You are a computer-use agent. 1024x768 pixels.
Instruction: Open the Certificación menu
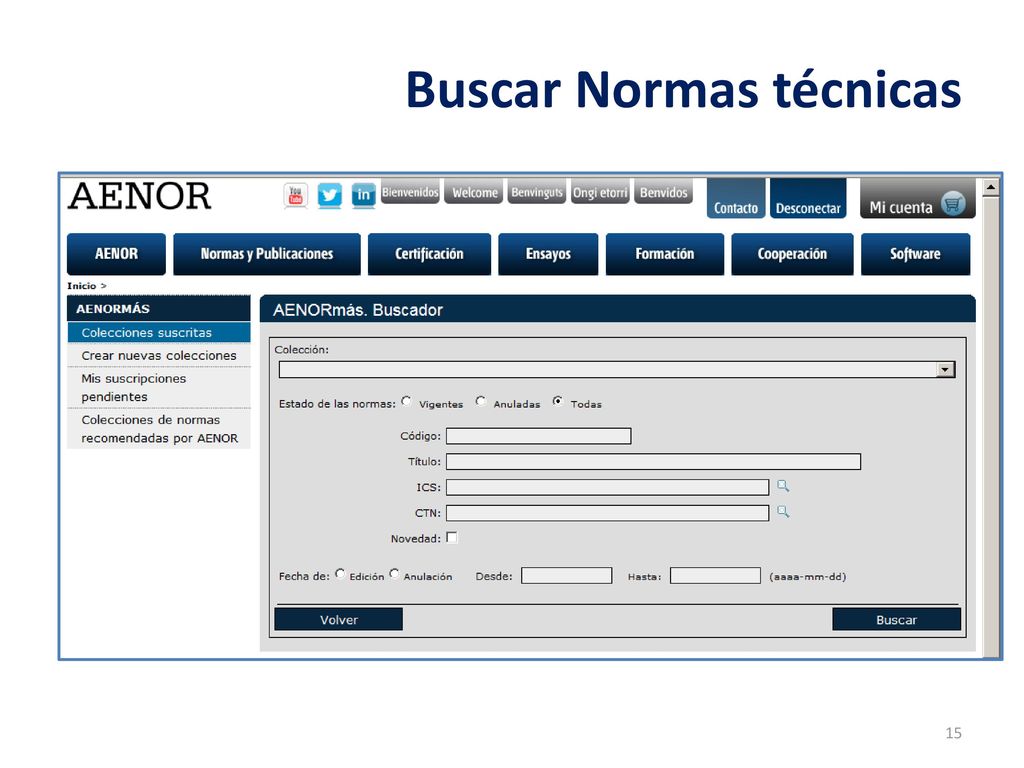429,254
